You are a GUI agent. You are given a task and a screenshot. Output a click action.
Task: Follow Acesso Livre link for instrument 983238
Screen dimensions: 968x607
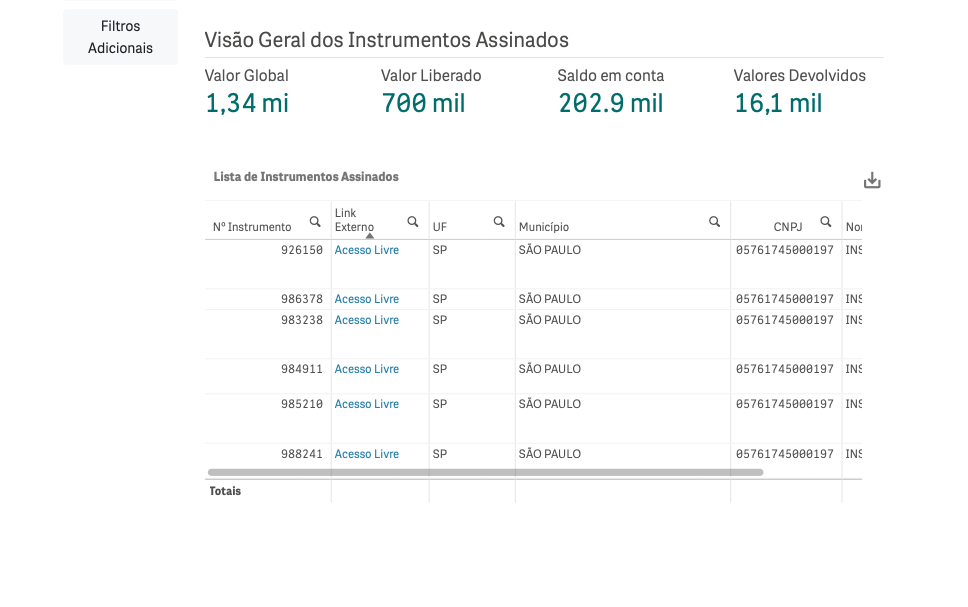[366, 320]
